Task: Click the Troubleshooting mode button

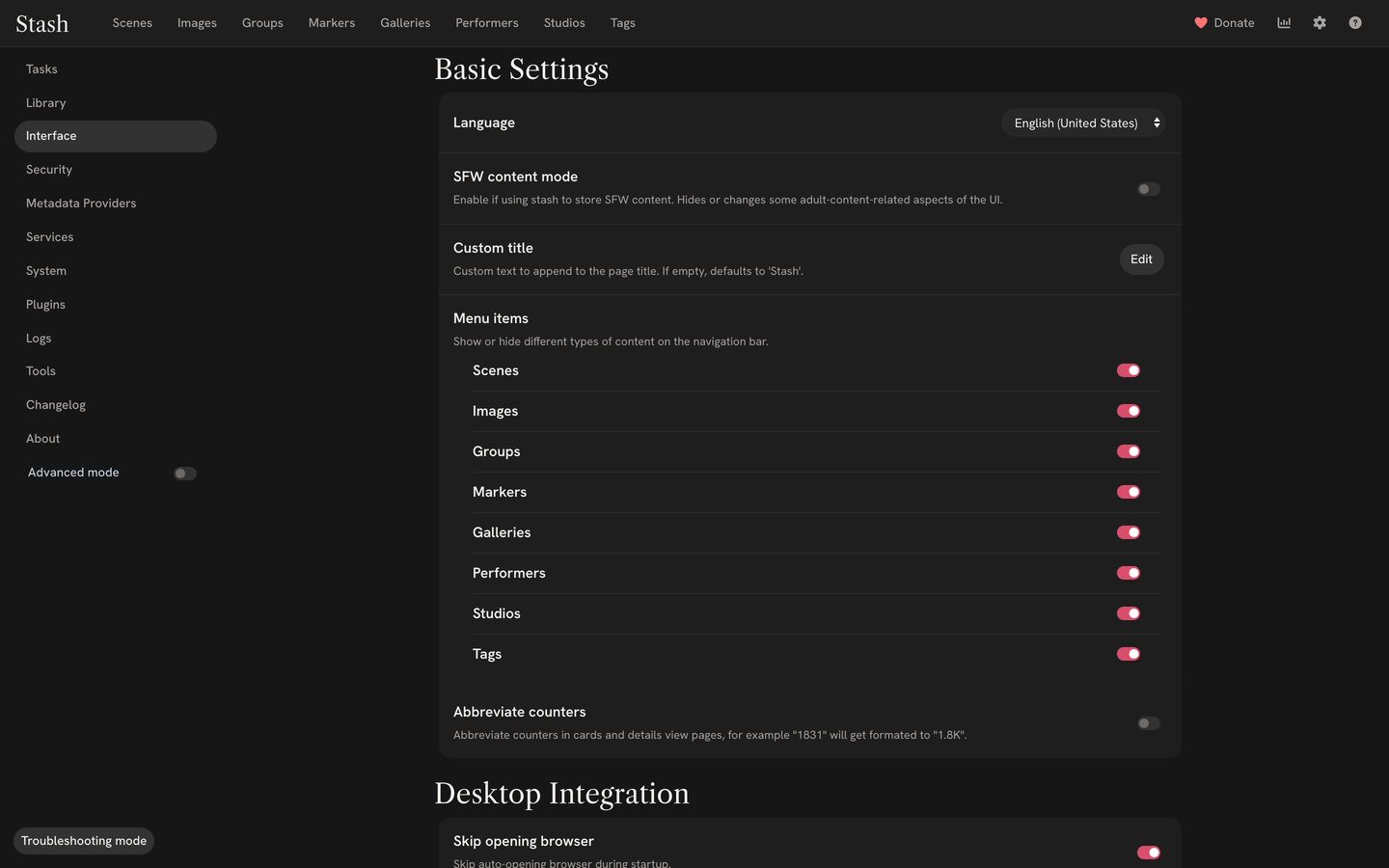Action: click(84, 841)
